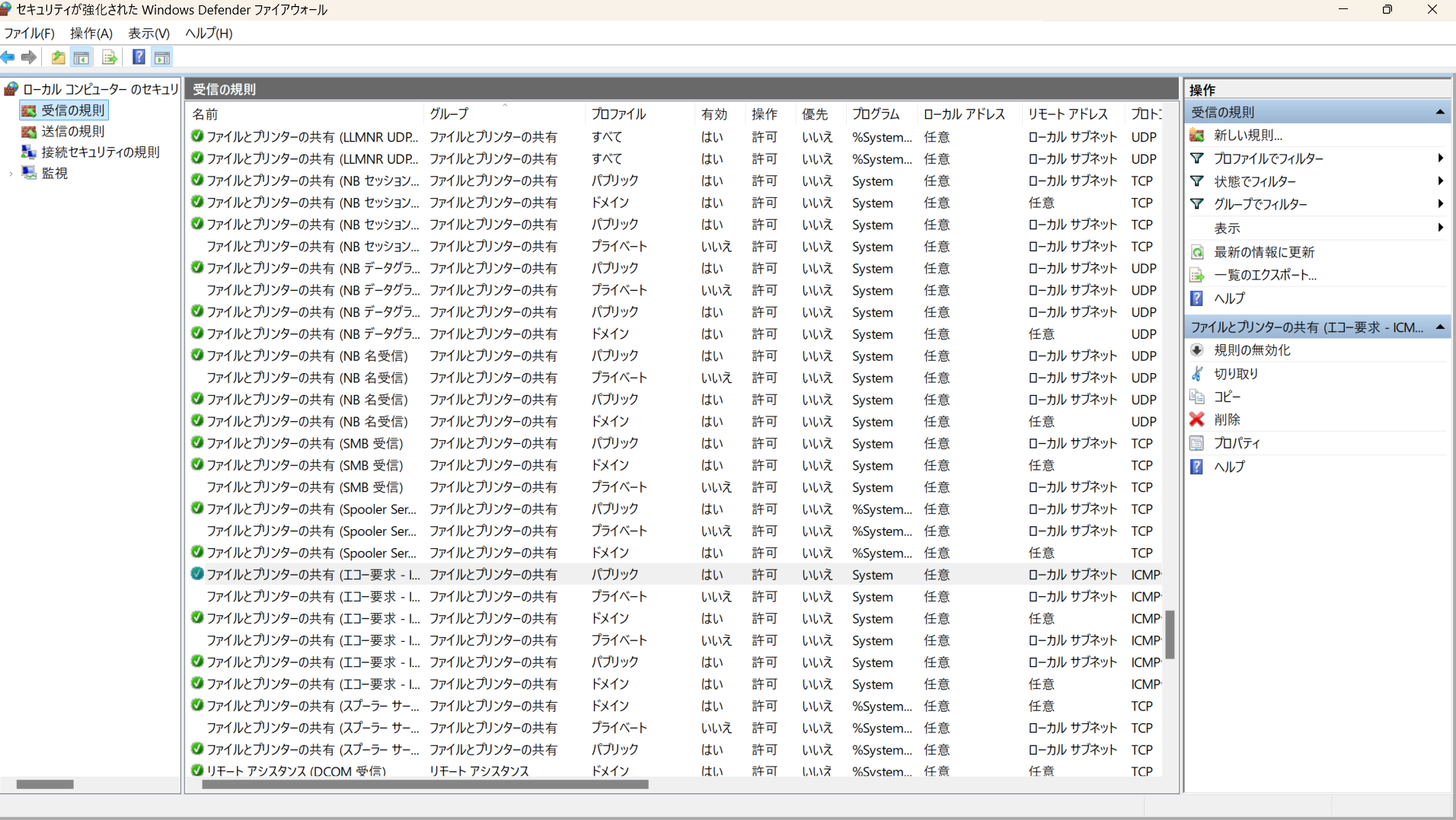Click the 規則の無効化 icon
Screen dimensions: 1456x820
coord(1197,350)
